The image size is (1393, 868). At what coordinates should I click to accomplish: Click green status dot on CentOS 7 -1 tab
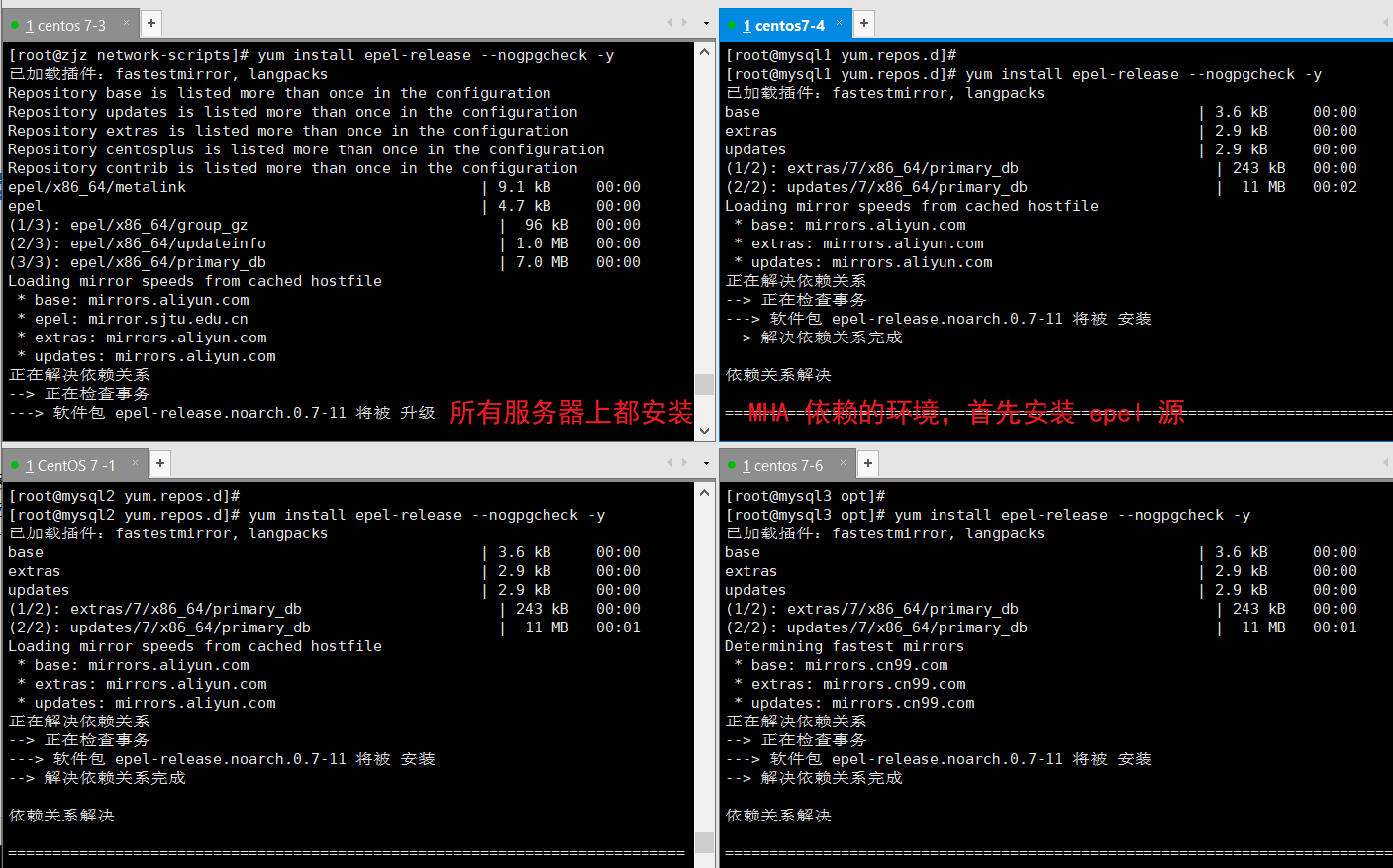click(15, 465)
